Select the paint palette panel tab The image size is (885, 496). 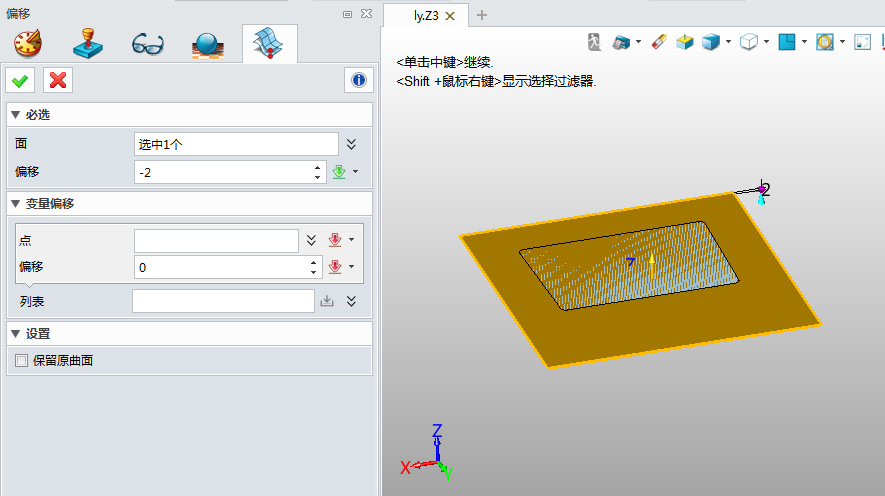(x=28, y=45)
